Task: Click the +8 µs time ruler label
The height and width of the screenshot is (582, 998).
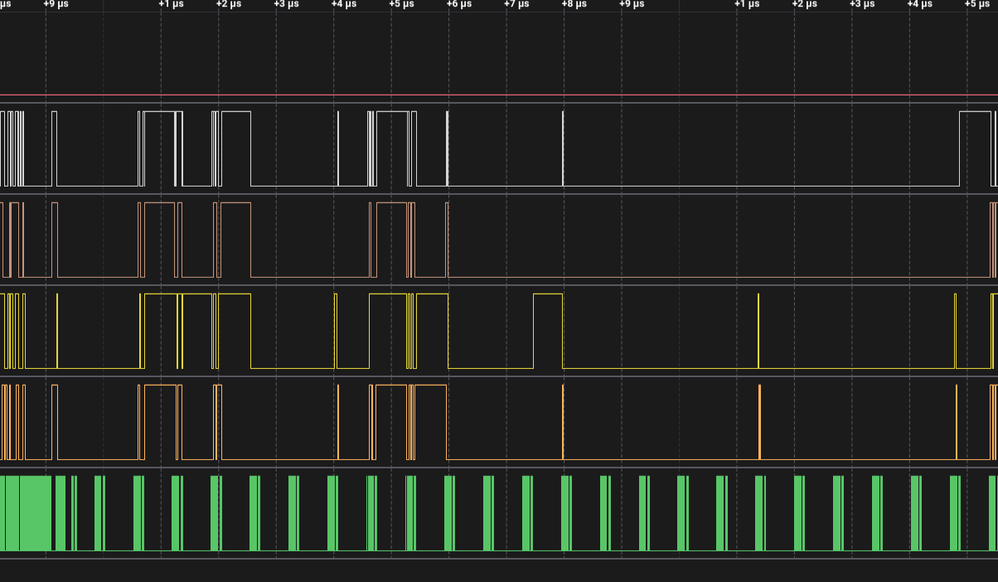Action: click(x=574, y=4)
